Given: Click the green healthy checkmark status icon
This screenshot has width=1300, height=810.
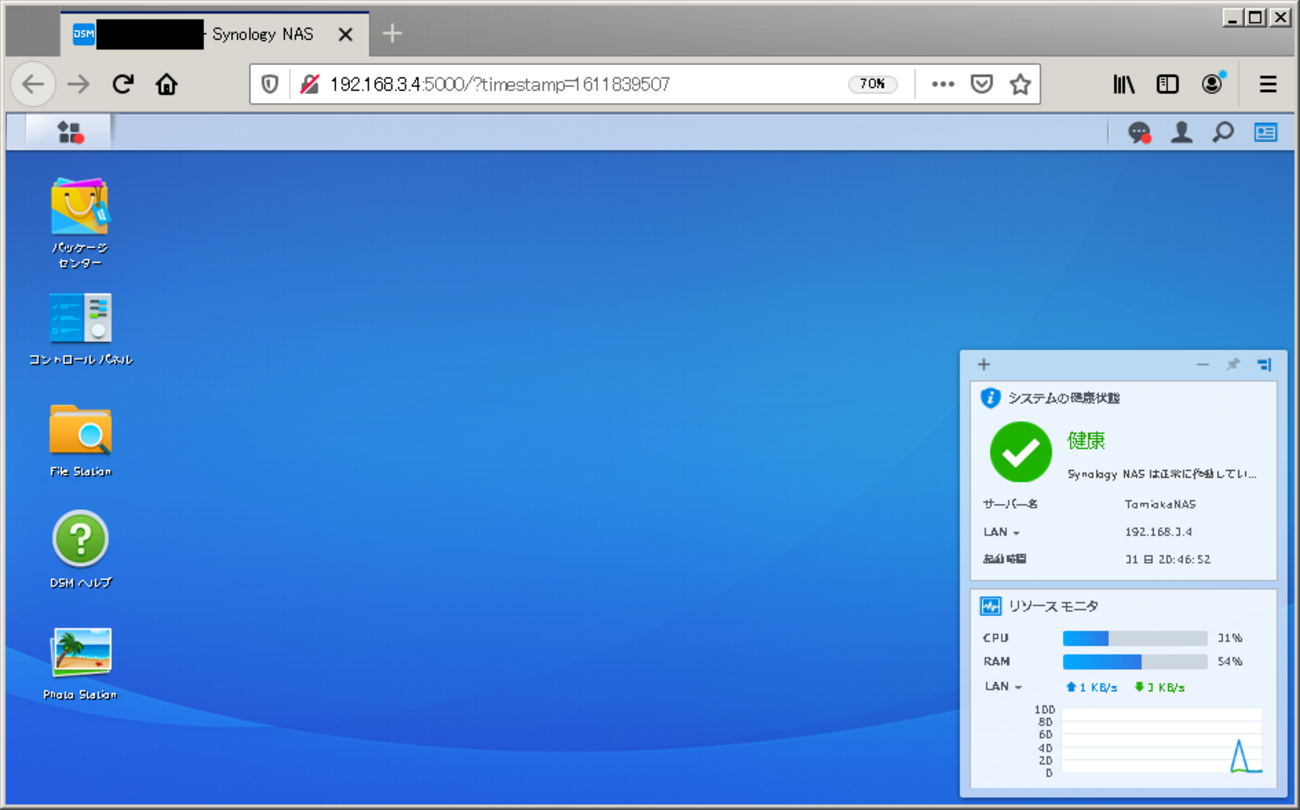Looking at the screenshot, I should pyautogui.click(x=1020, y=452).
